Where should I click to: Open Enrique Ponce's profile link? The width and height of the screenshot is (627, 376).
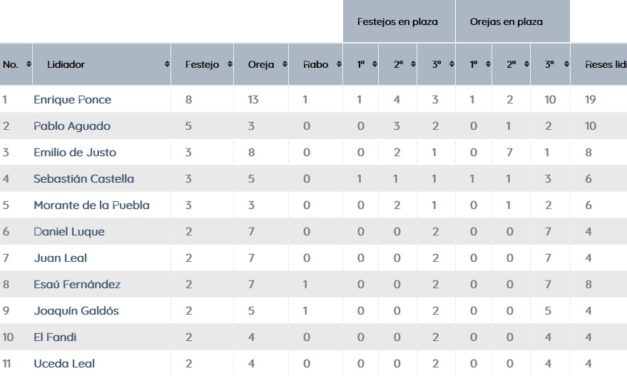point(72,100)
